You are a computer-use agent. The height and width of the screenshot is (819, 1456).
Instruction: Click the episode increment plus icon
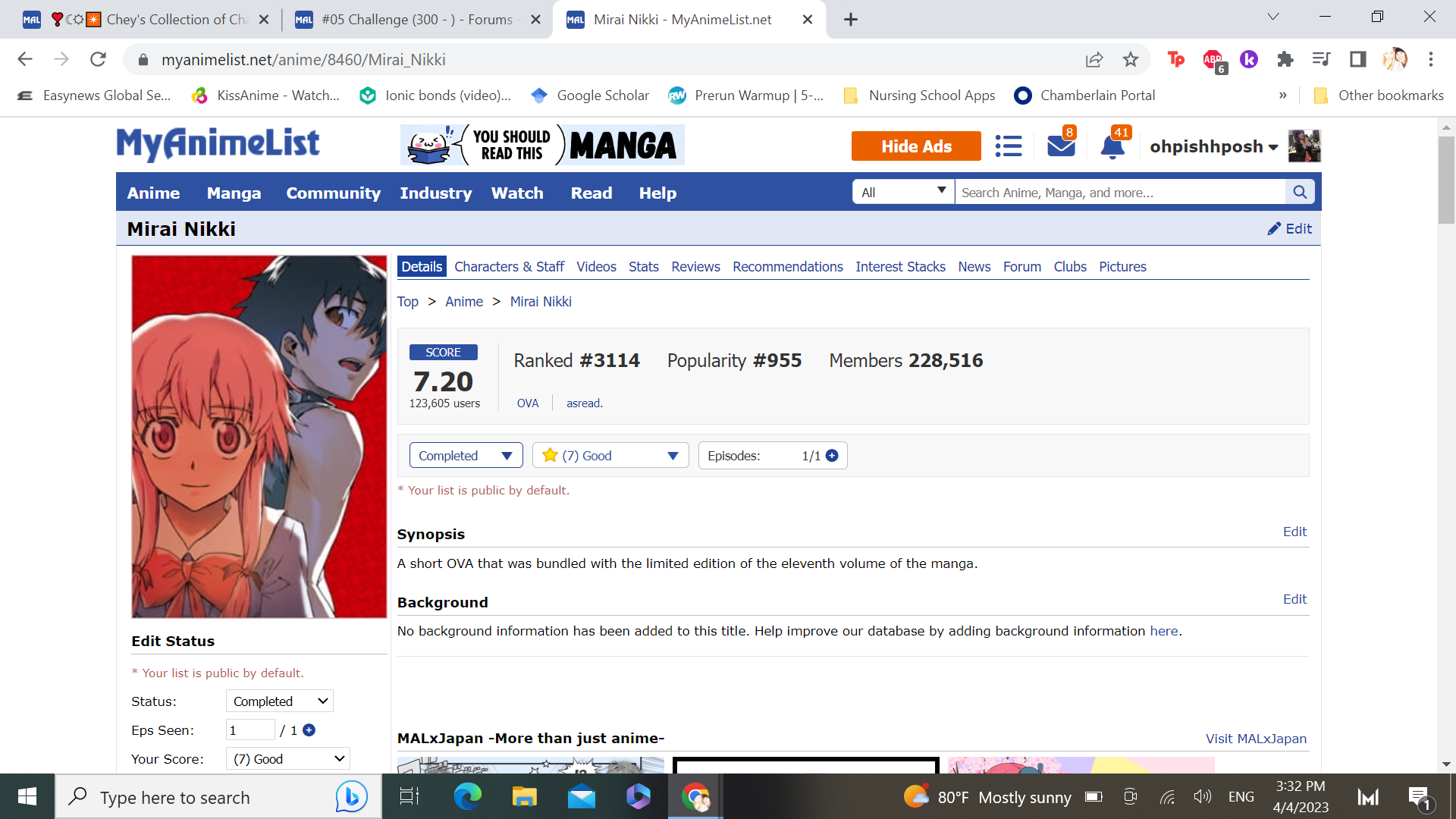[832, 456]
